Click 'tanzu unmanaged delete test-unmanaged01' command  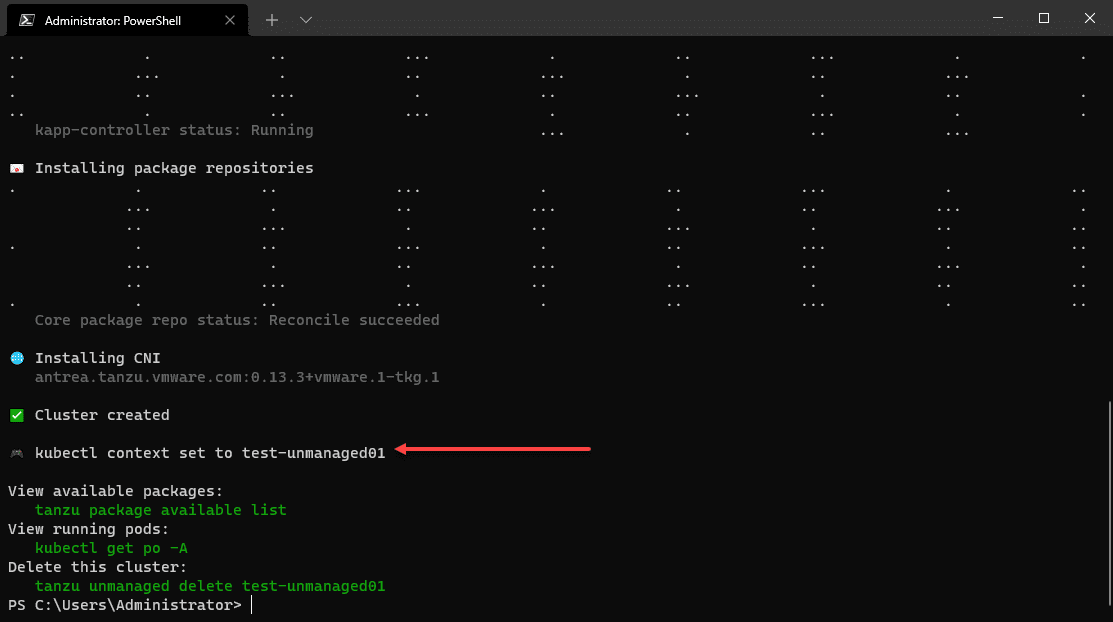210,586
